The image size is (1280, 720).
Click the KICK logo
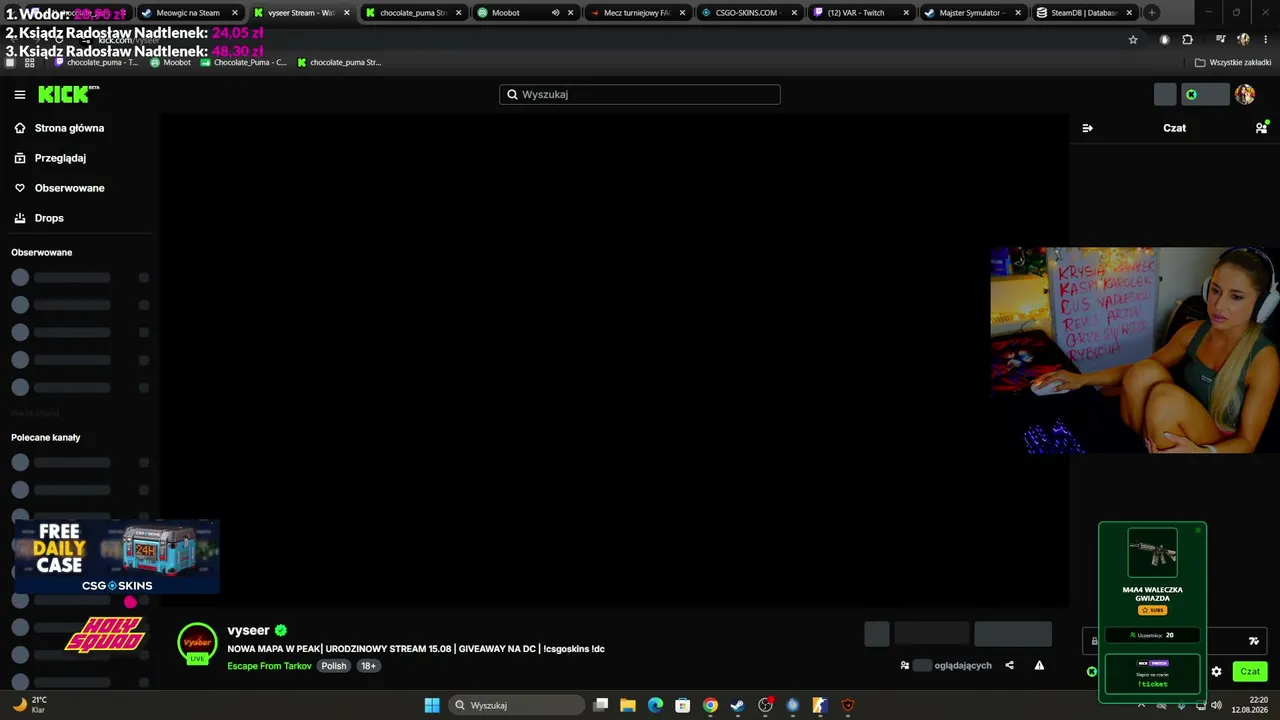[x=69, y=94]
